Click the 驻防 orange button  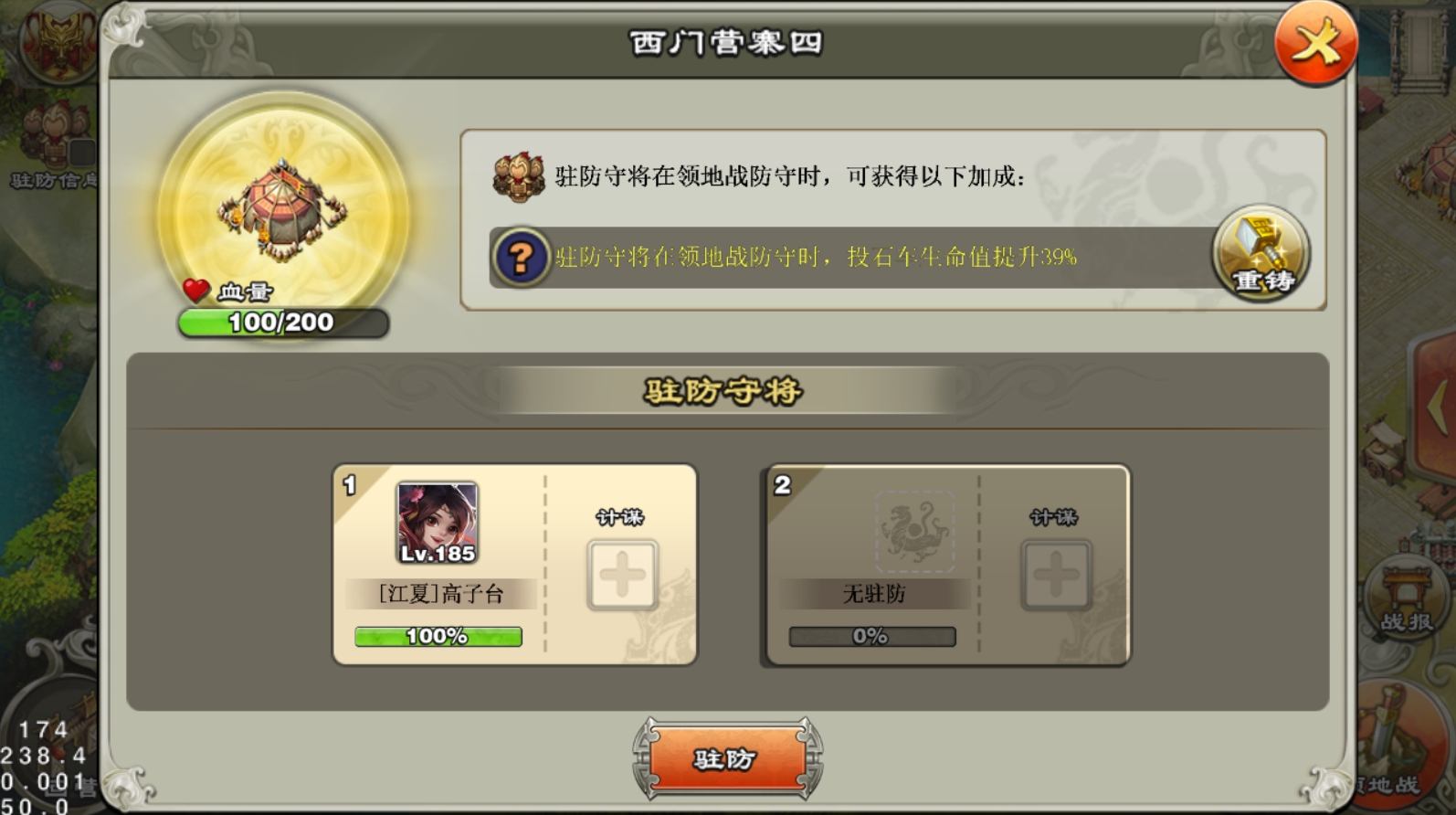coord(727,758)
